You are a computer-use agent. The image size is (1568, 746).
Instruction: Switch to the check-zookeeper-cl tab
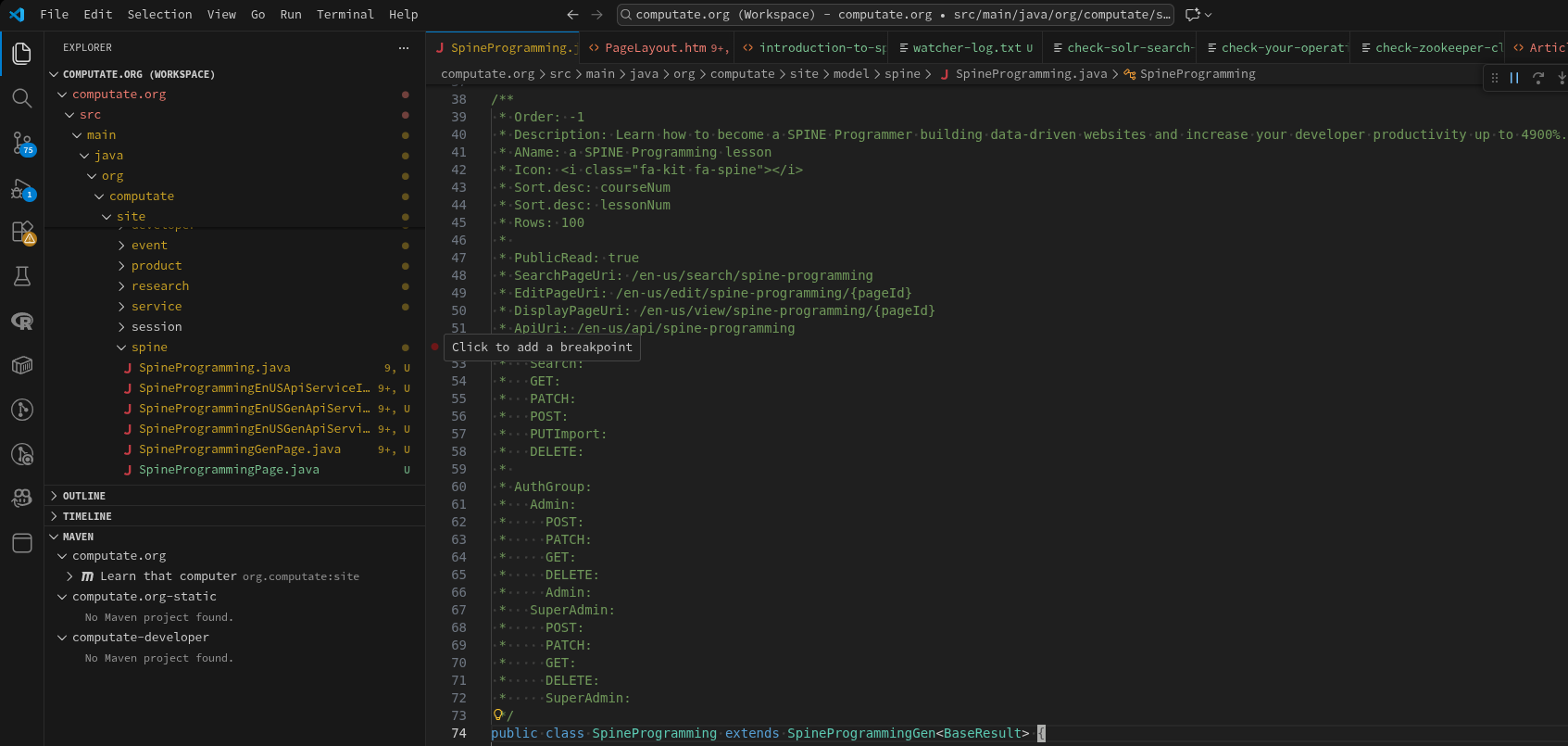pos(1427,47)
